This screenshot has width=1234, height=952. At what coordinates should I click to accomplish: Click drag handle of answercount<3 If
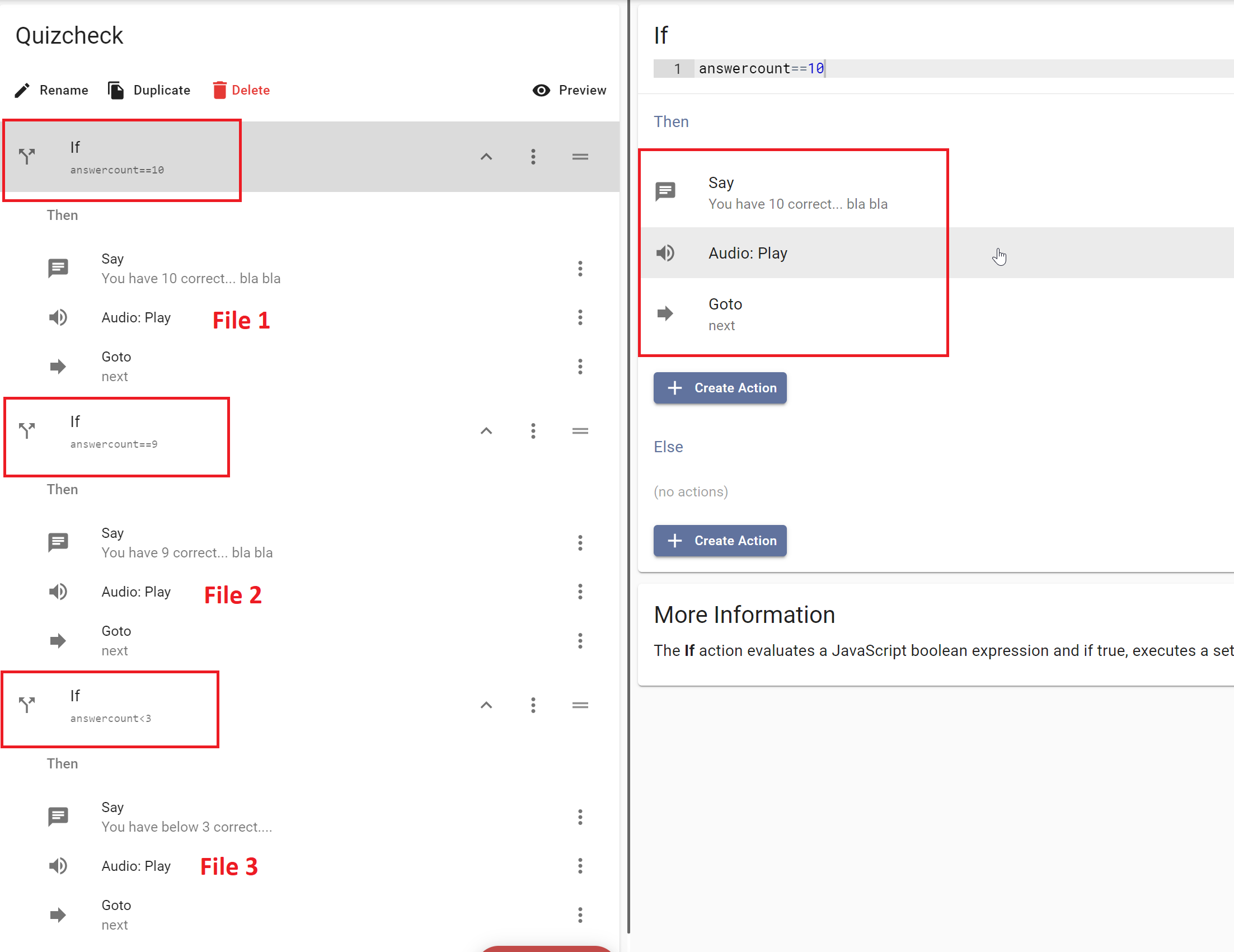(580, 705)
